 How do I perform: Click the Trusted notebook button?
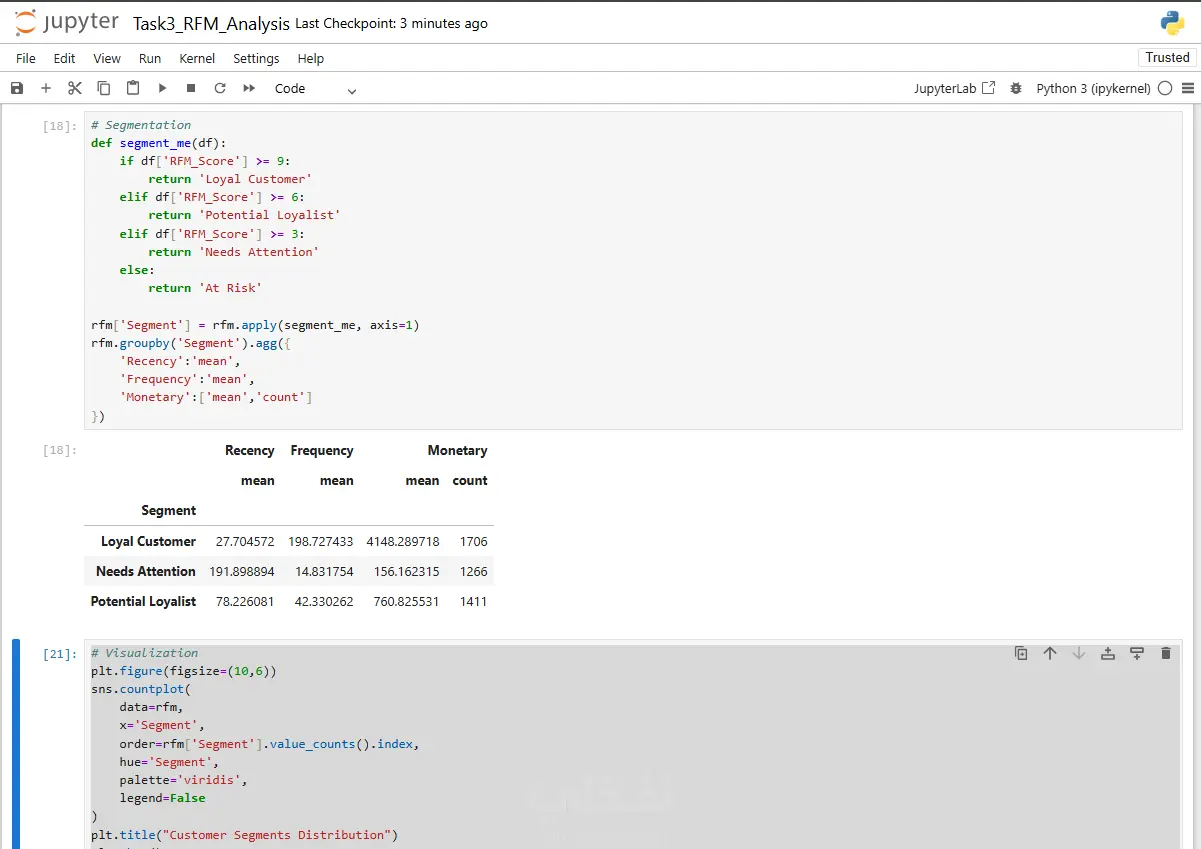click(1167, 57)
